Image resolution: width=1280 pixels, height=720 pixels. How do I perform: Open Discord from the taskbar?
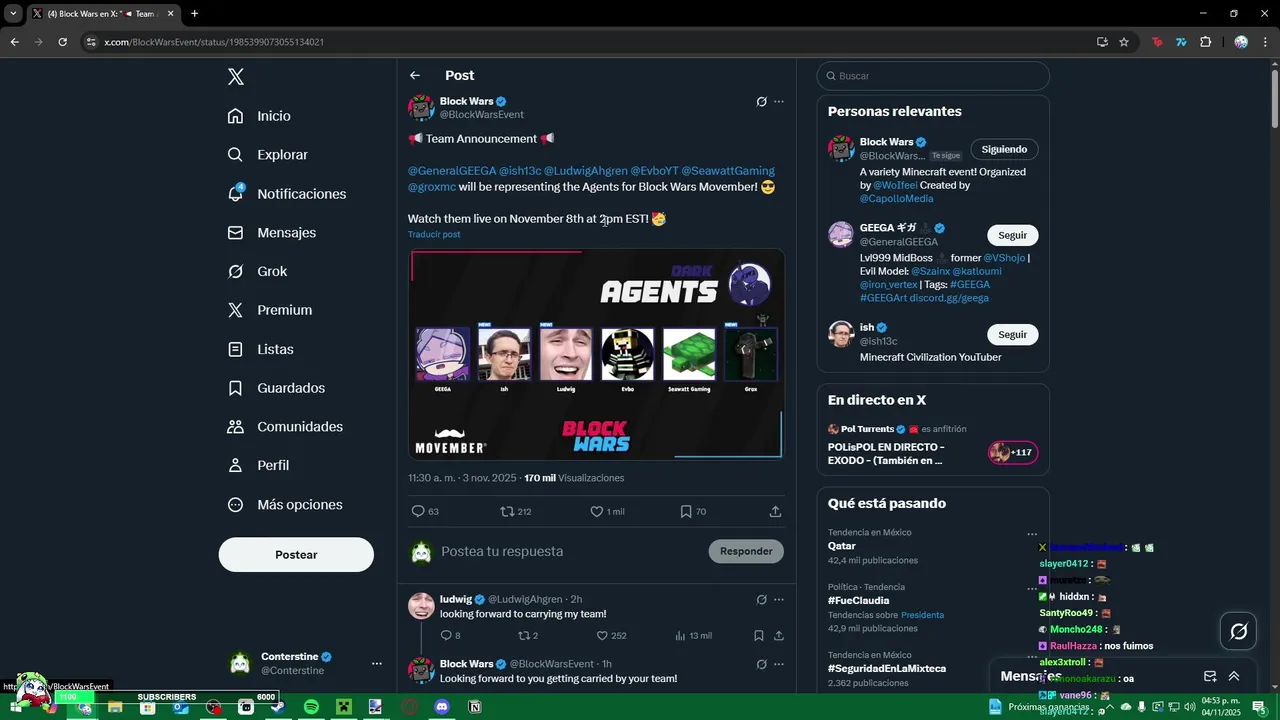(x=442, y=707)
